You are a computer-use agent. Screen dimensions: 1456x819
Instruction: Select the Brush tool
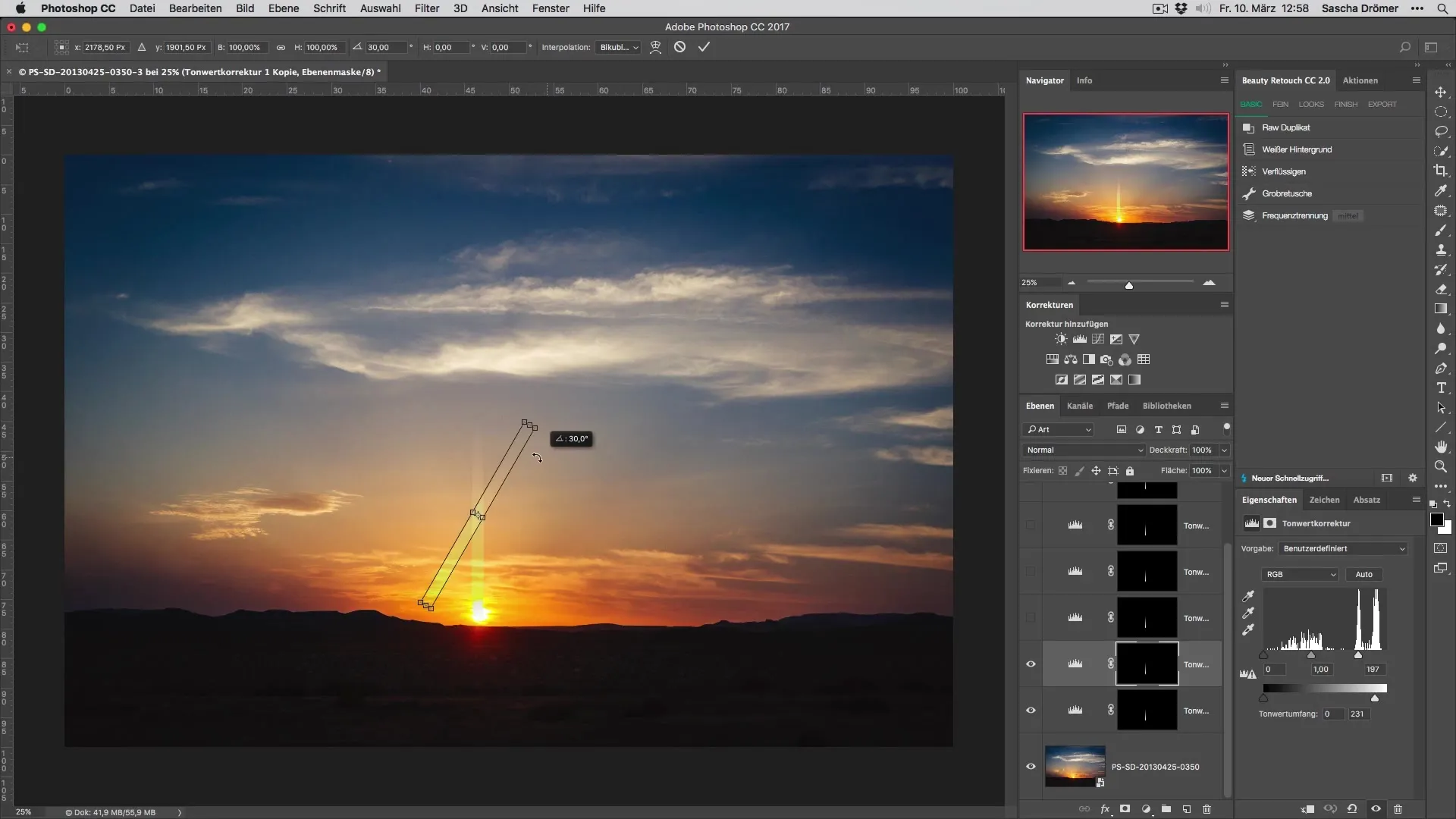coord(1441,230)
